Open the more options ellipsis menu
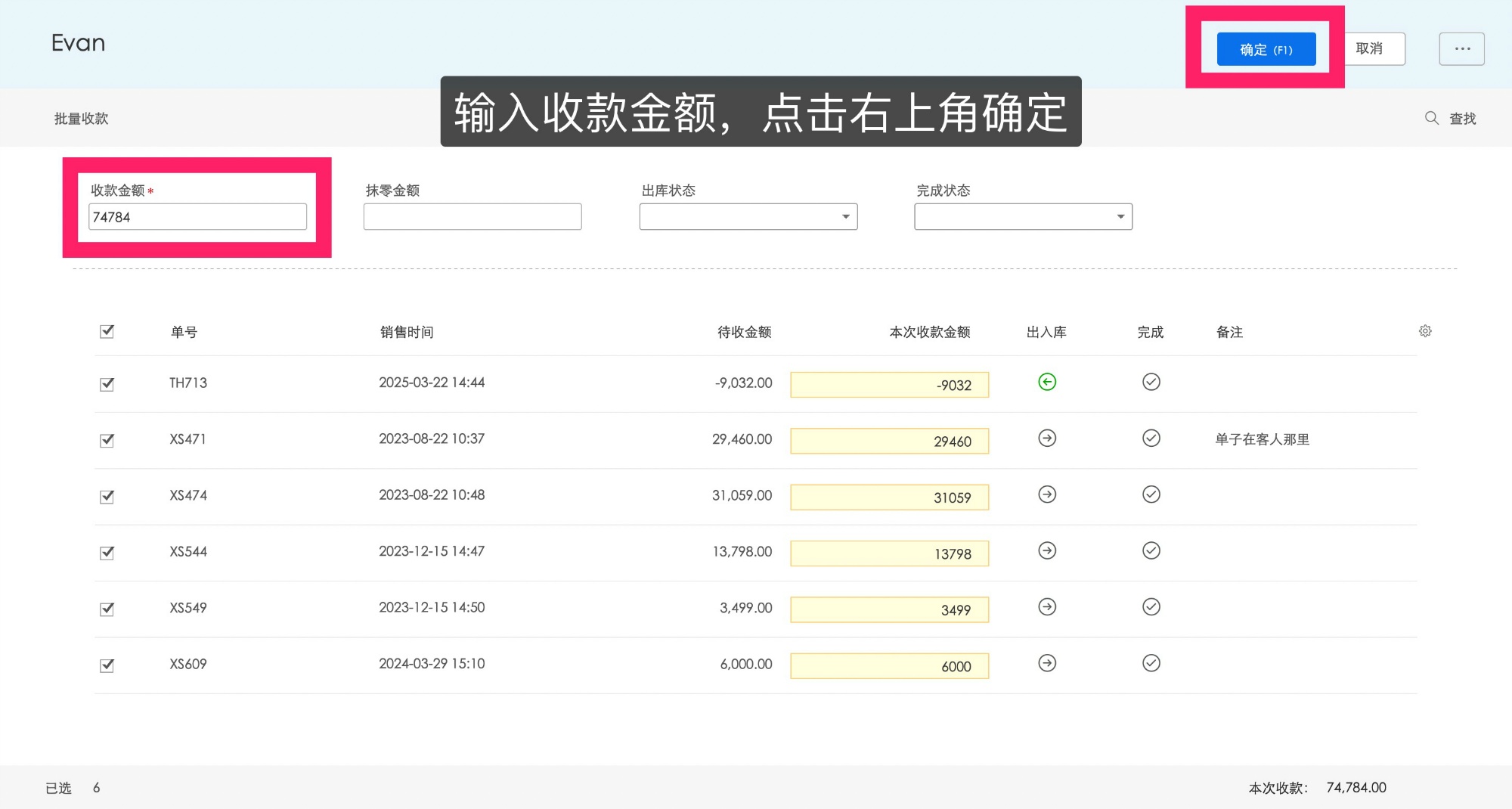 (x=1461, y=48)
